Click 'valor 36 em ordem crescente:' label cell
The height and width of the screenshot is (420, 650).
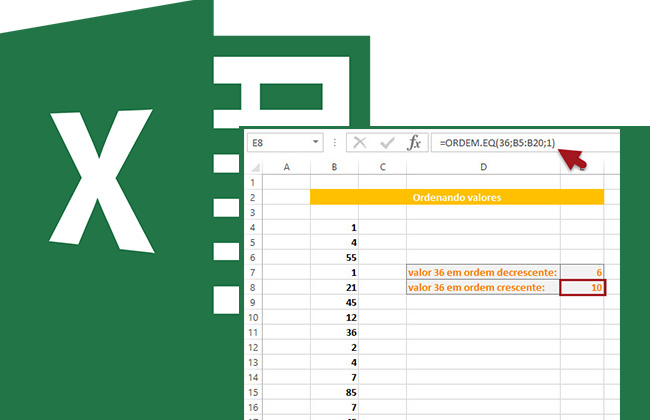coord(483,287)
